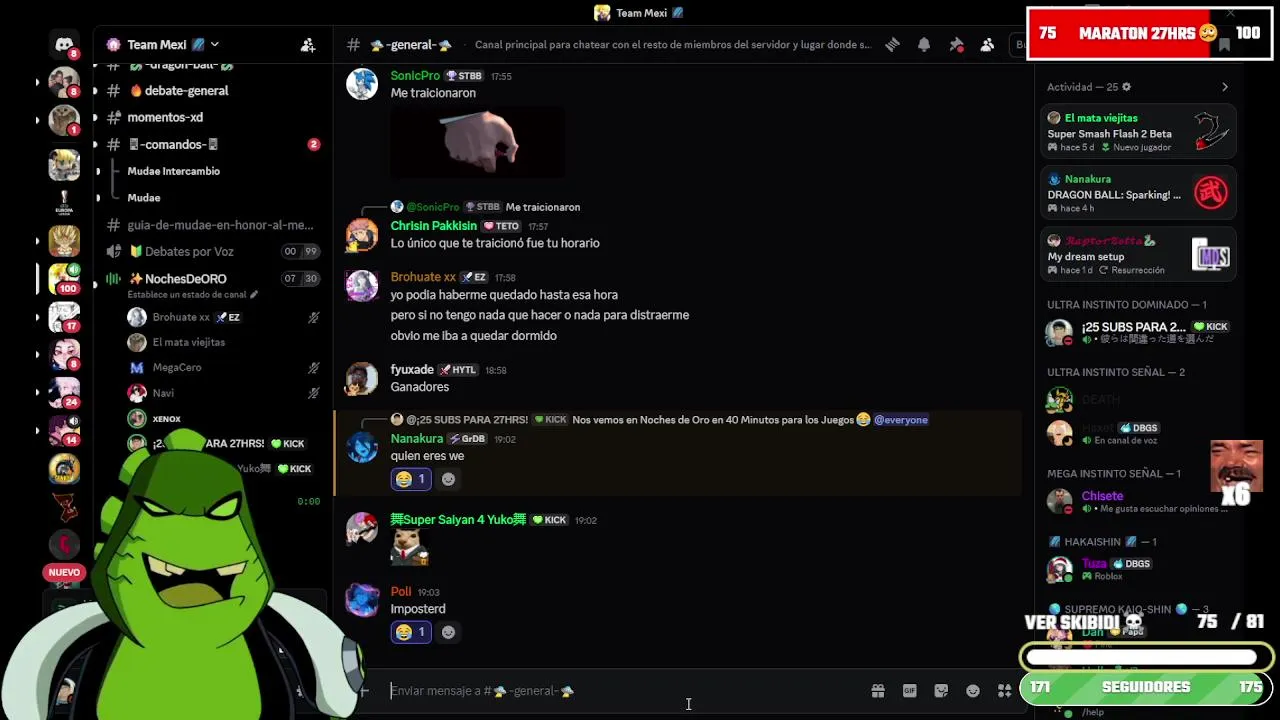This screenshot has height=720, width=1280.
Task: Open the Threads icon in channel header
Action: (892, 45)
